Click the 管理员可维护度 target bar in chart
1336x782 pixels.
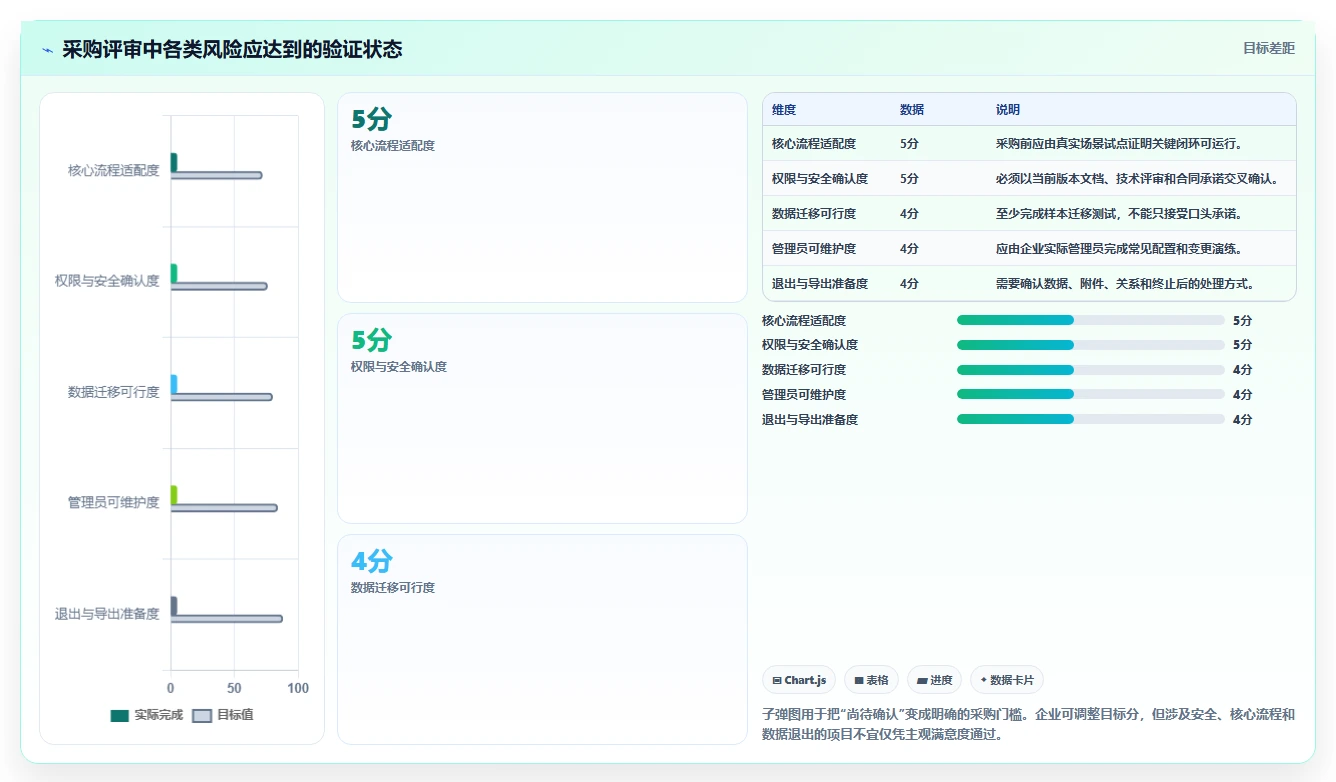[224, 508]
